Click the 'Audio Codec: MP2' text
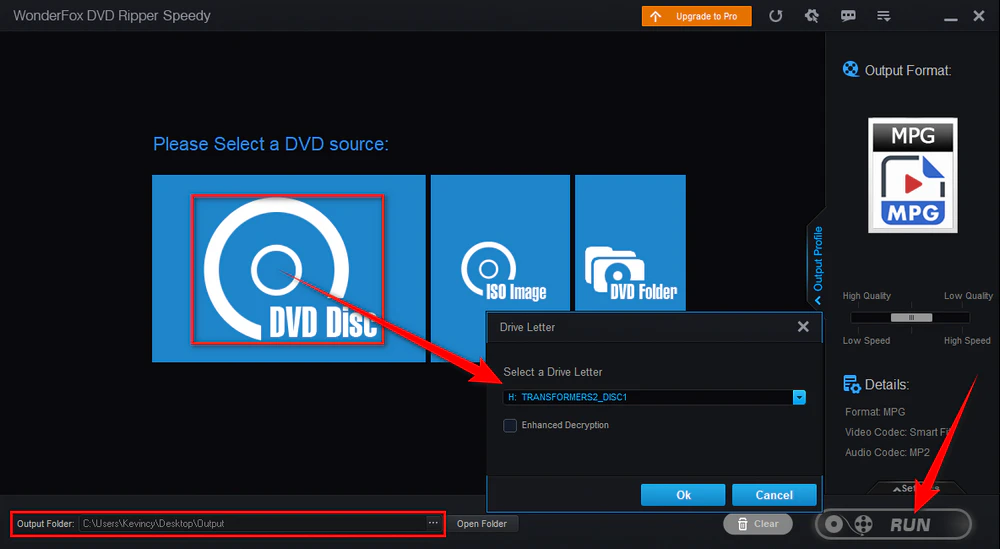Image resolution: width=1000 pixels, height=549 pixels. coord(887,452)
